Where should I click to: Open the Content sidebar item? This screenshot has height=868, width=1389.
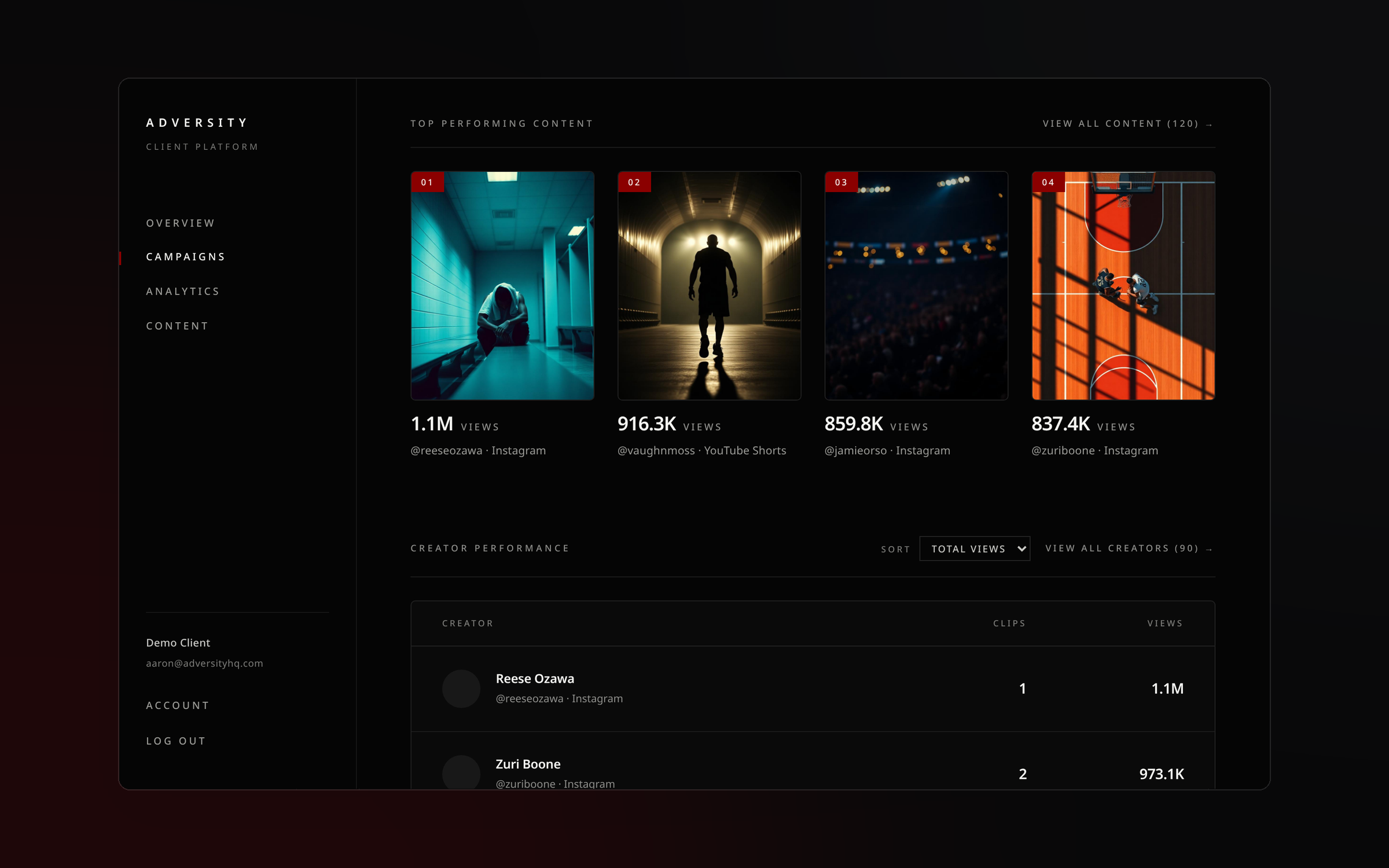coord(177,326)
